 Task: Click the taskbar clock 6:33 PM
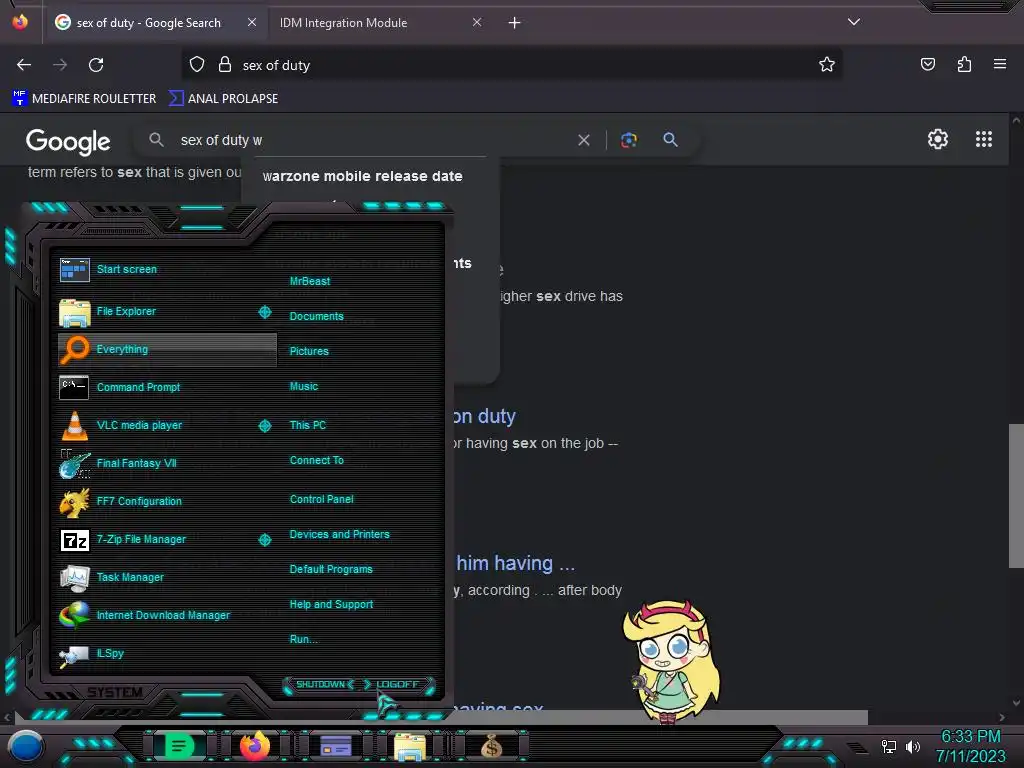[970, 737]
